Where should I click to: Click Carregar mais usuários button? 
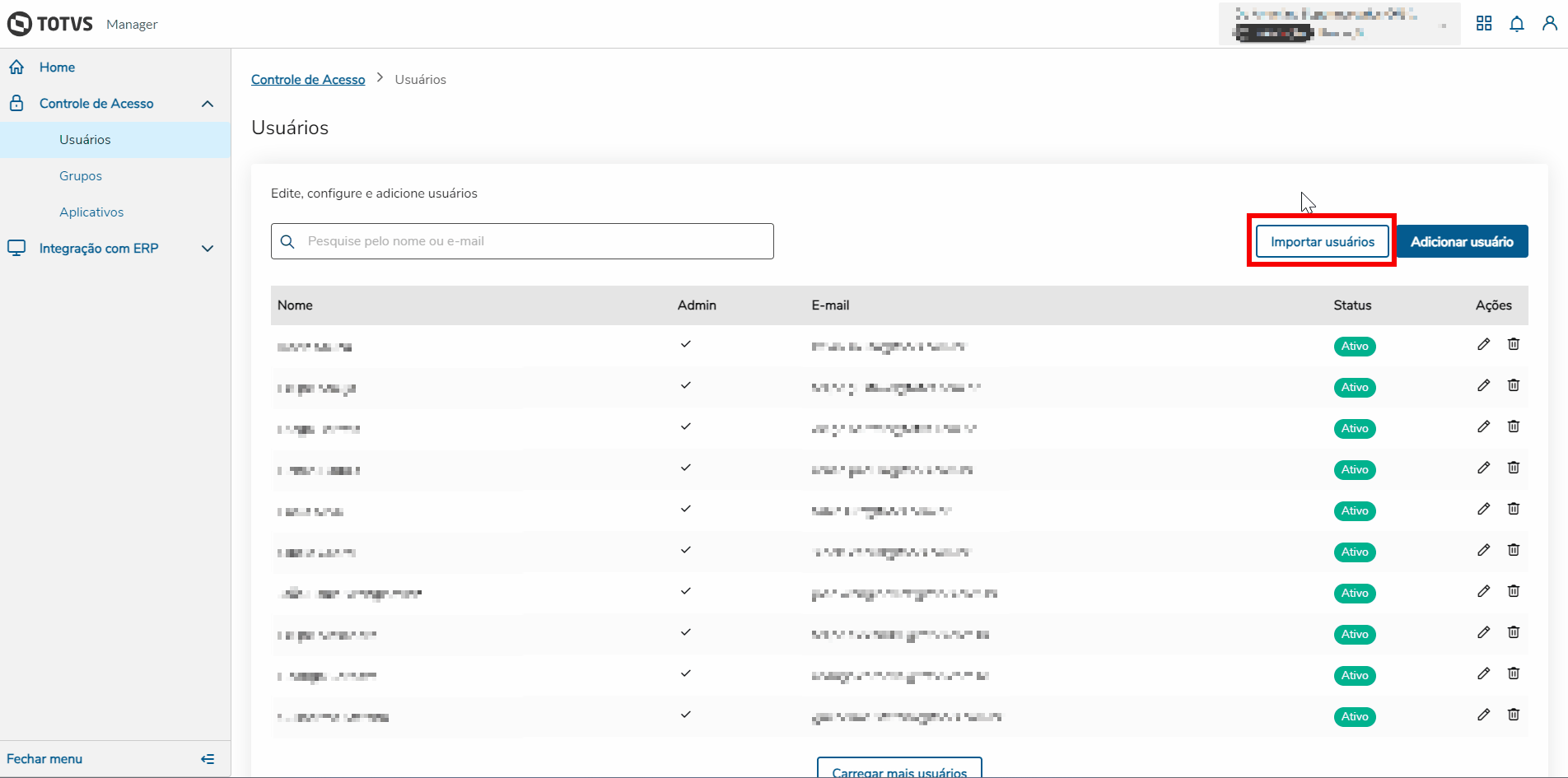pos(899,771)
